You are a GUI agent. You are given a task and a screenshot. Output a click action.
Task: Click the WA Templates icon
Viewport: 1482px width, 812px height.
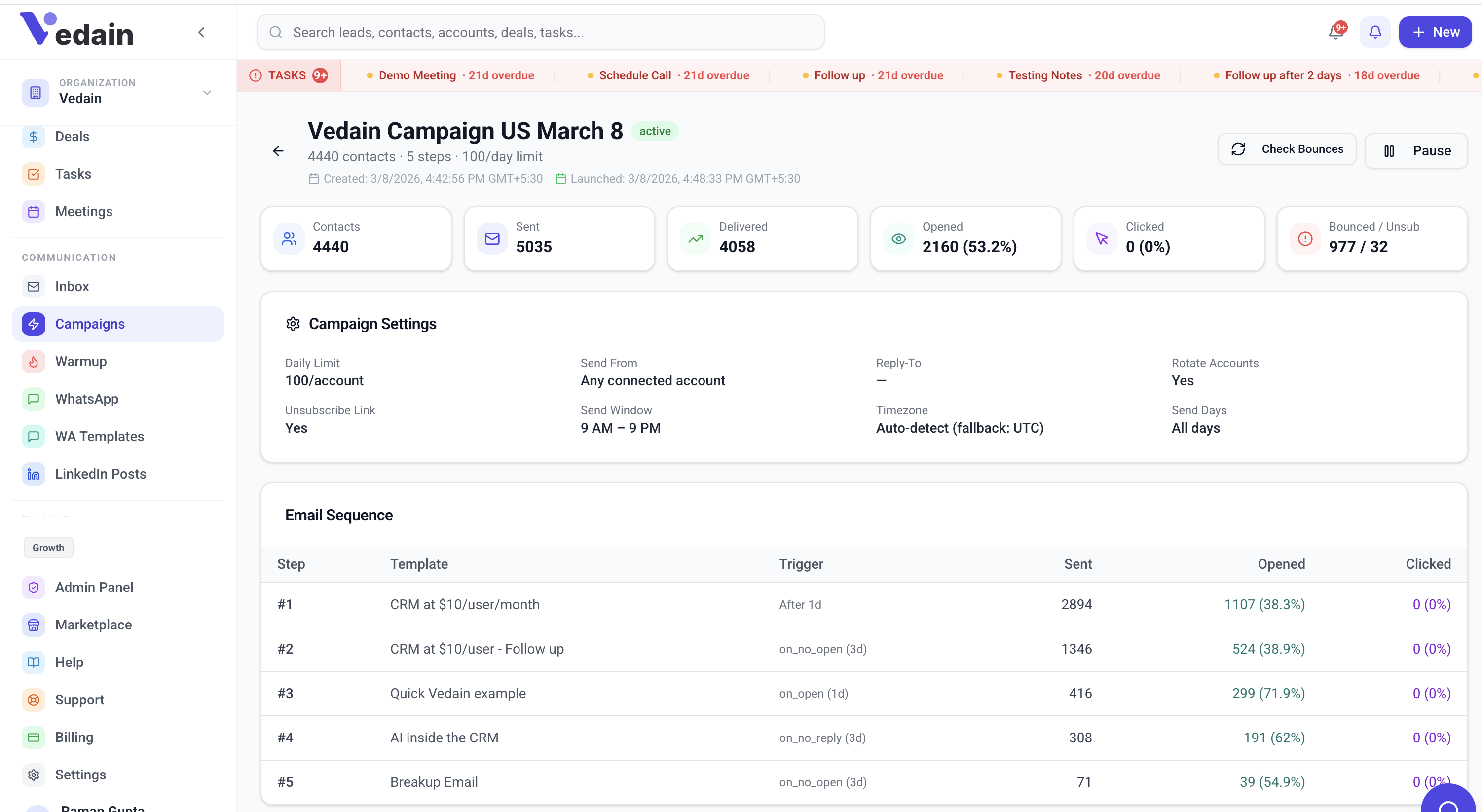coord(34,436)
